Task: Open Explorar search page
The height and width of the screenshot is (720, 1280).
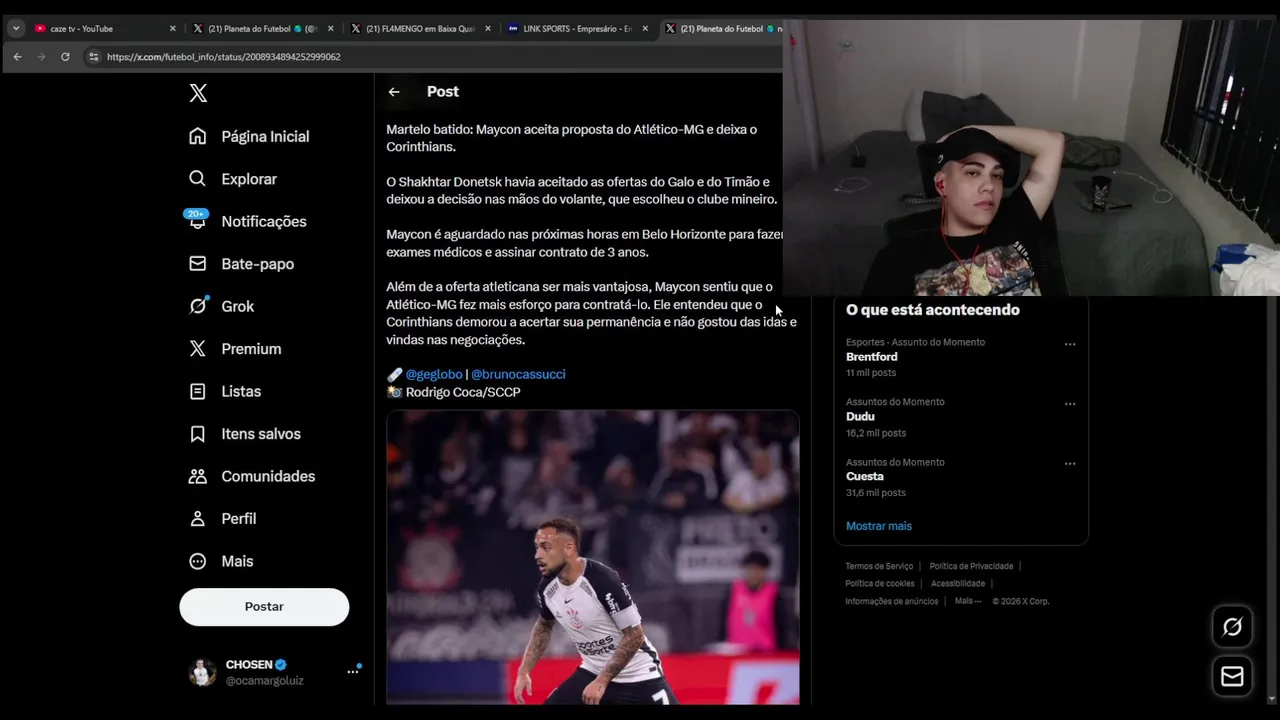Action: 234,179
